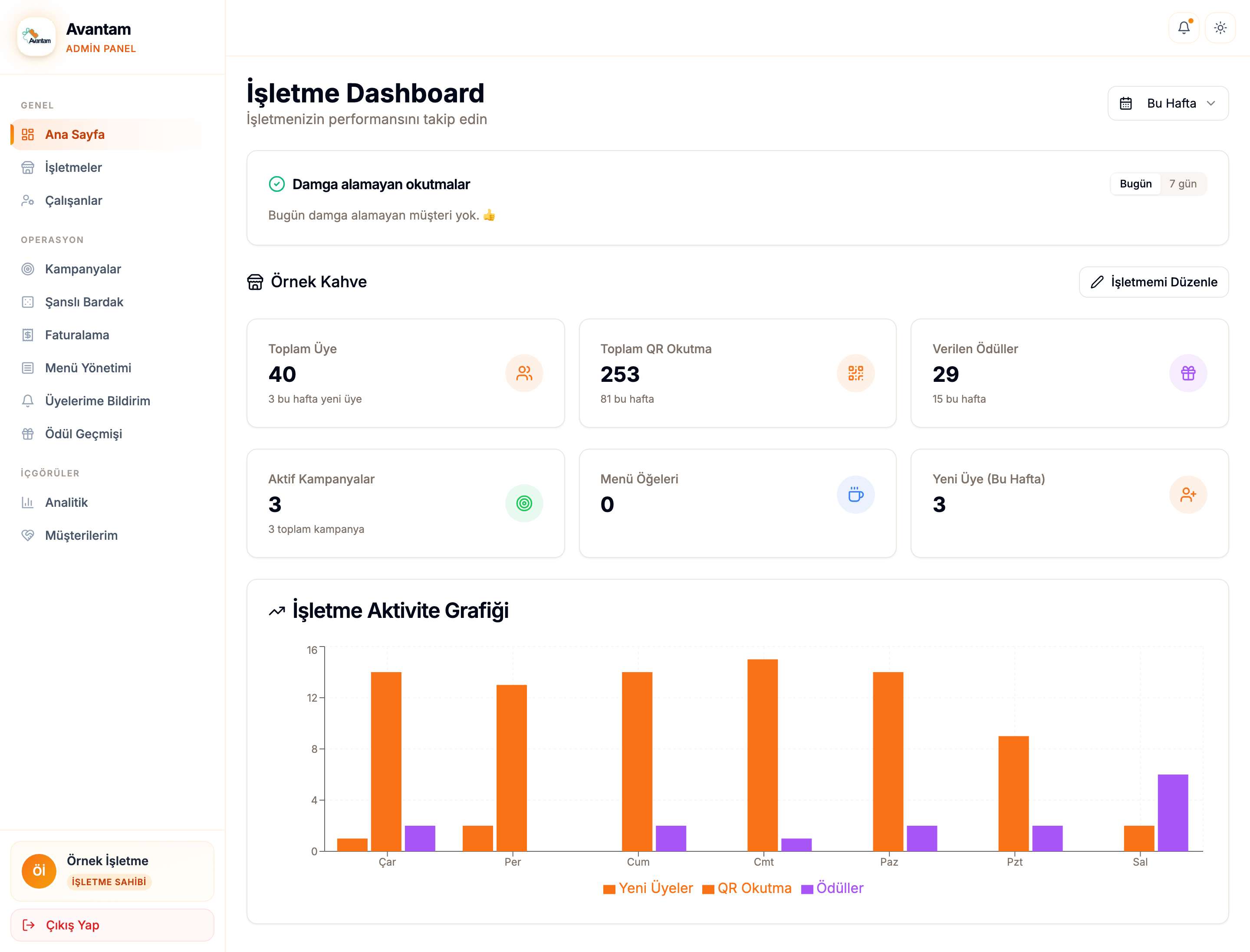
Task: Open Çalışanlar menu item
Action: [107, 200]
